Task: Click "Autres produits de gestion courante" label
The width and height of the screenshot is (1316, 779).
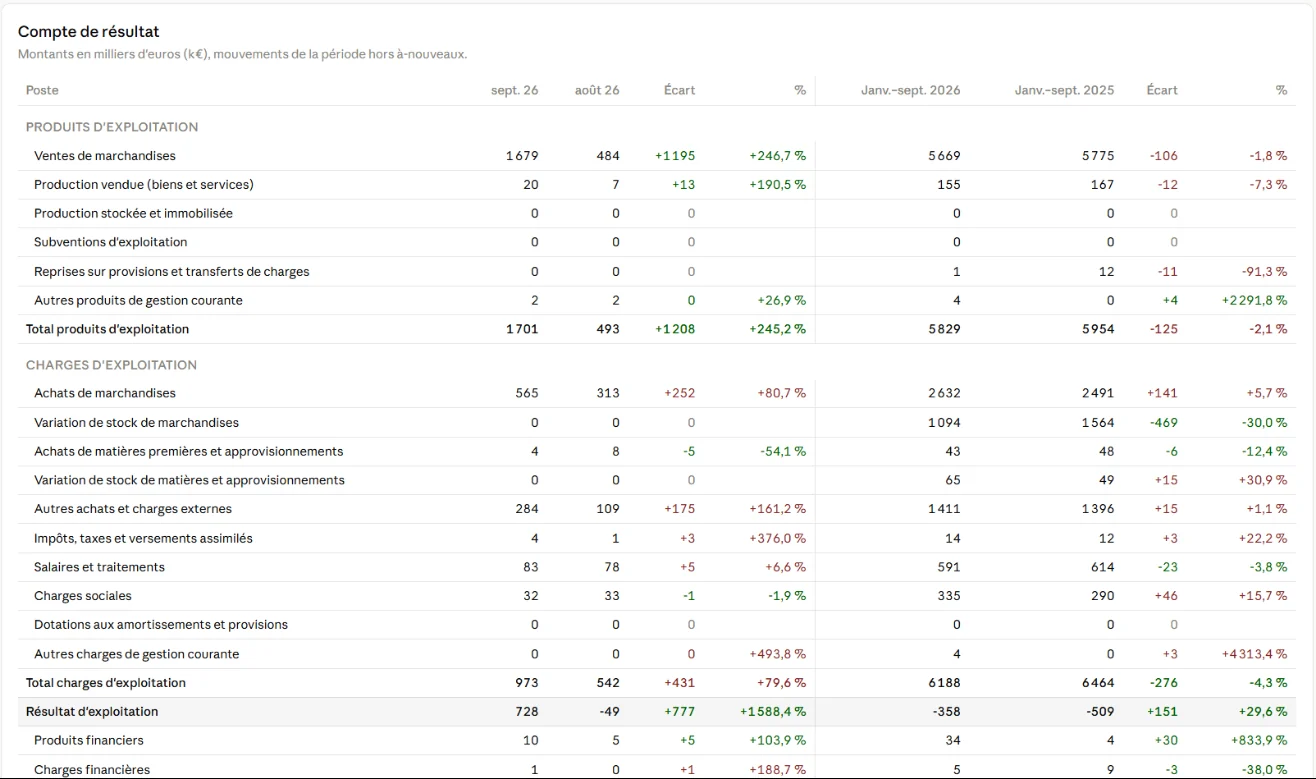Action: [x=138, y=300]
